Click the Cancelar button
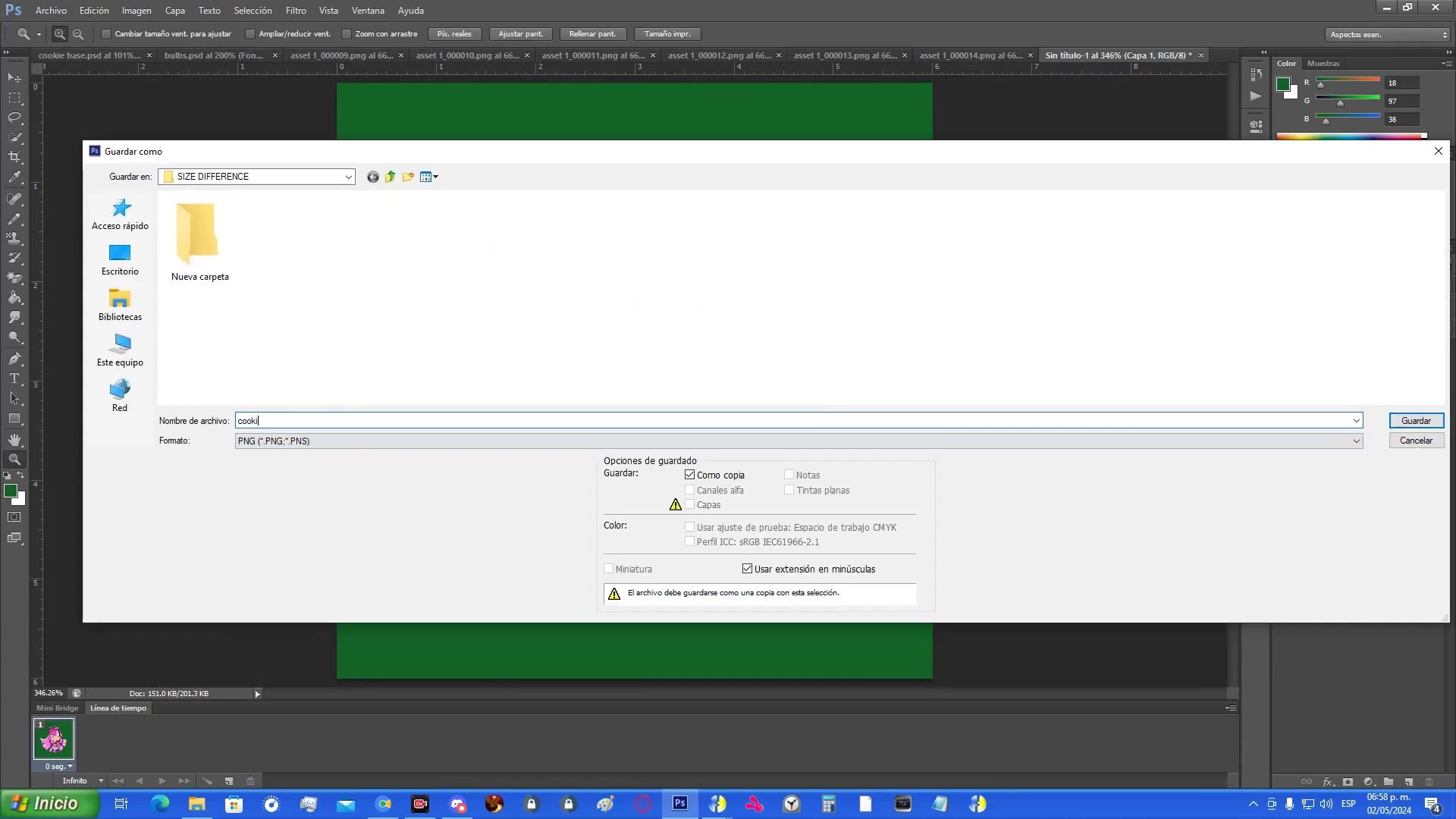The image size is (1456, 819). click(x=1415, y=441)
